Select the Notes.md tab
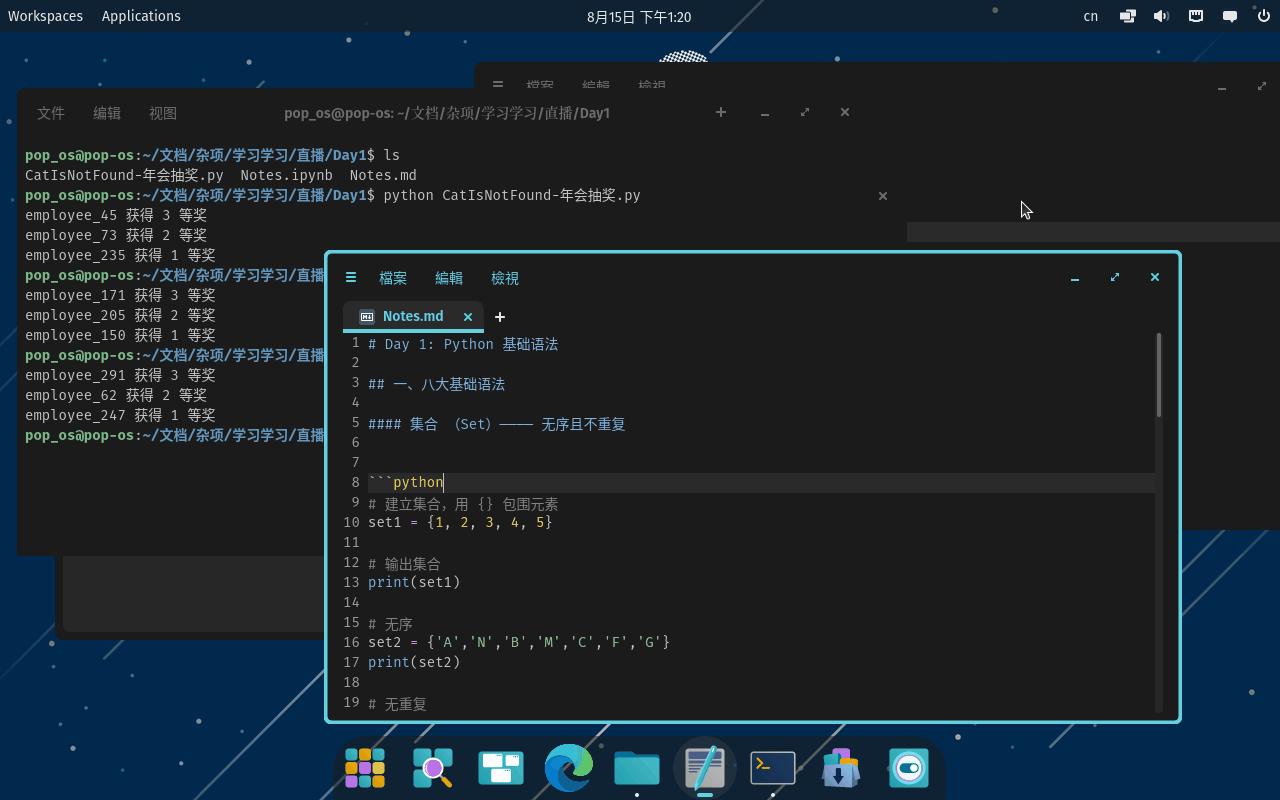The height and width of the screenshot is (800, 1280). click(413, 316)
